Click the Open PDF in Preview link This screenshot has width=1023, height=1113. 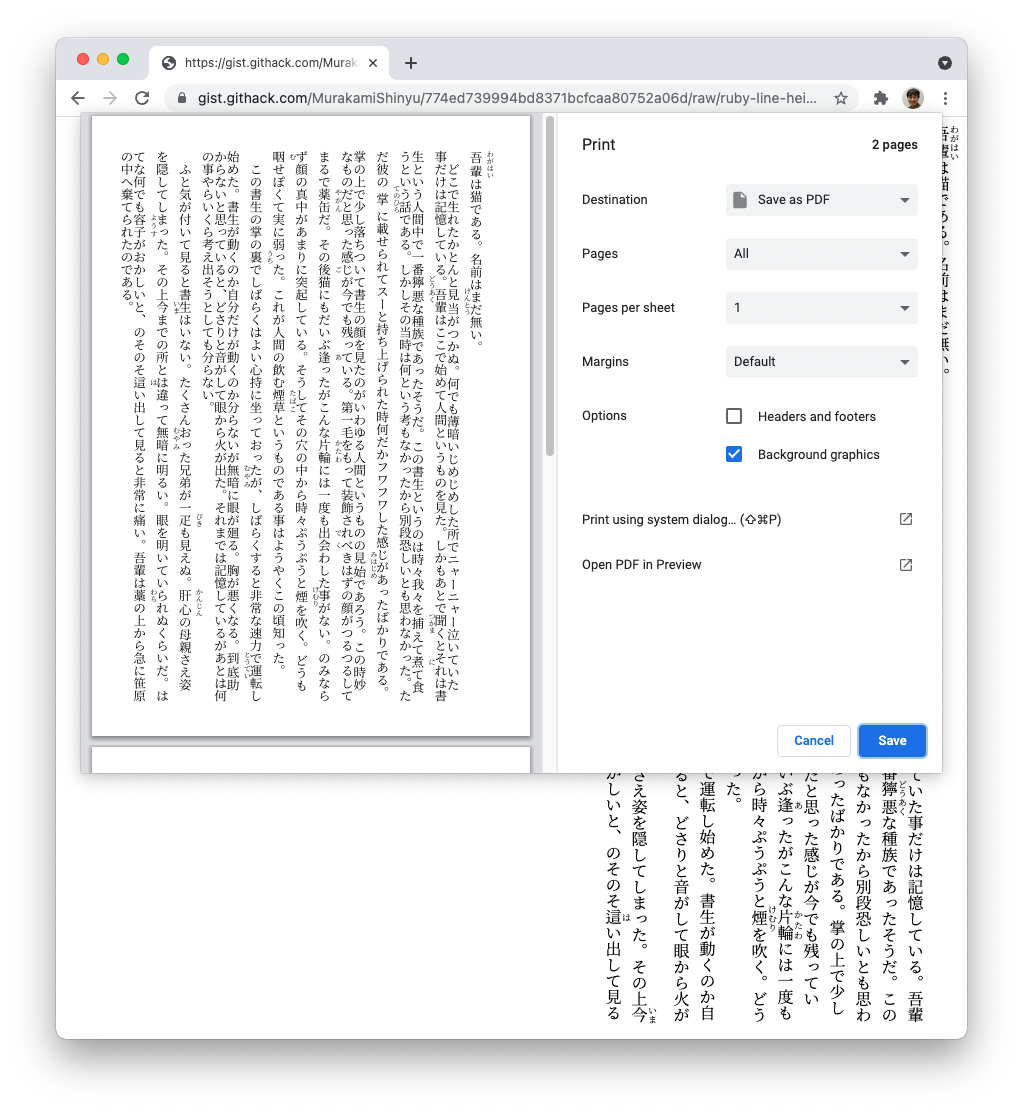tap(642, 564)
